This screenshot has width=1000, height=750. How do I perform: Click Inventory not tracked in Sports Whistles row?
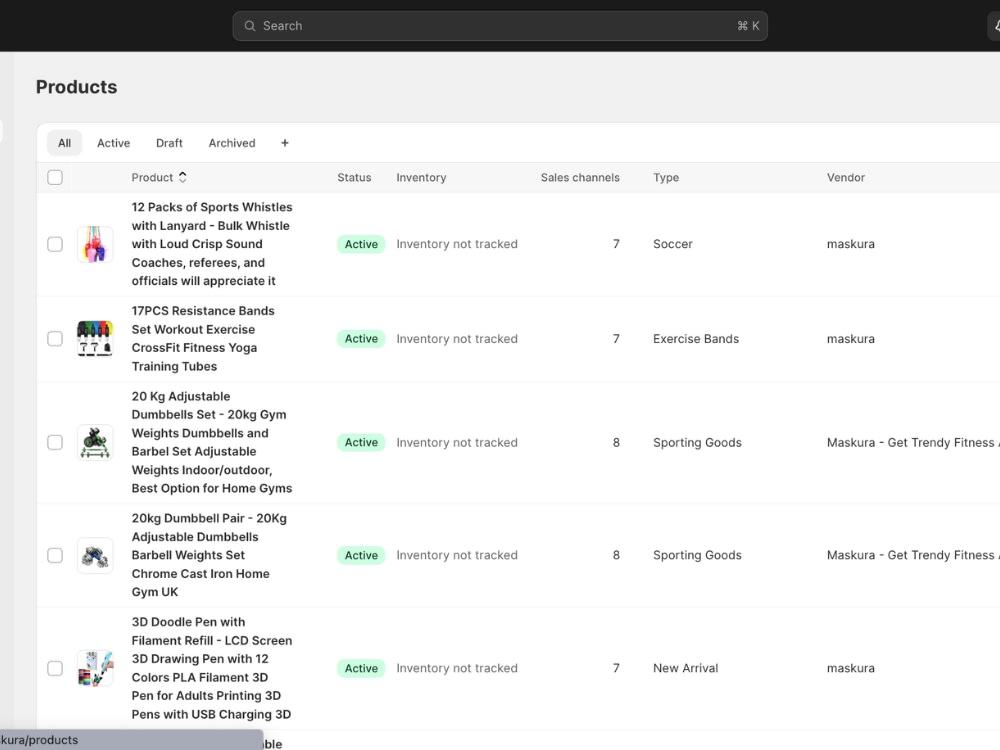[457, 244]
